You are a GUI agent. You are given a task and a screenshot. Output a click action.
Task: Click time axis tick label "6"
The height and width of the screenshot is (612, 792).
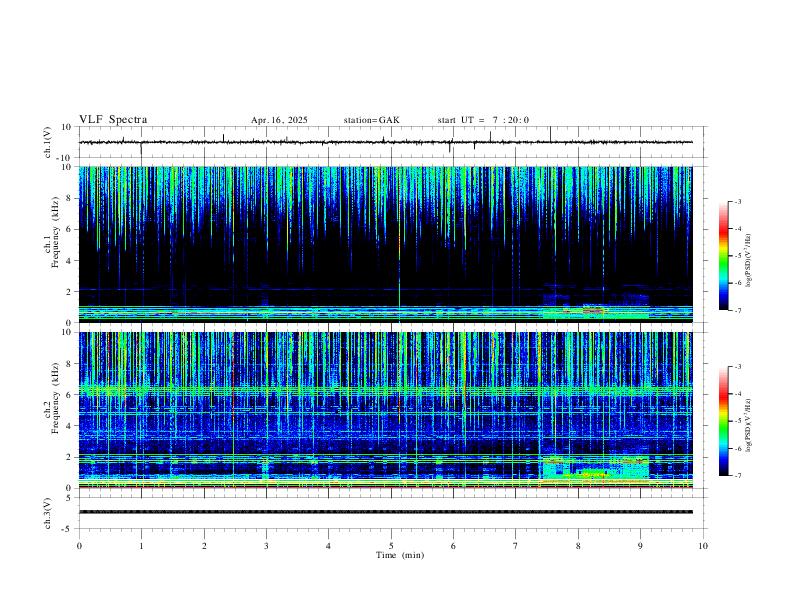(x=453, y=546)
